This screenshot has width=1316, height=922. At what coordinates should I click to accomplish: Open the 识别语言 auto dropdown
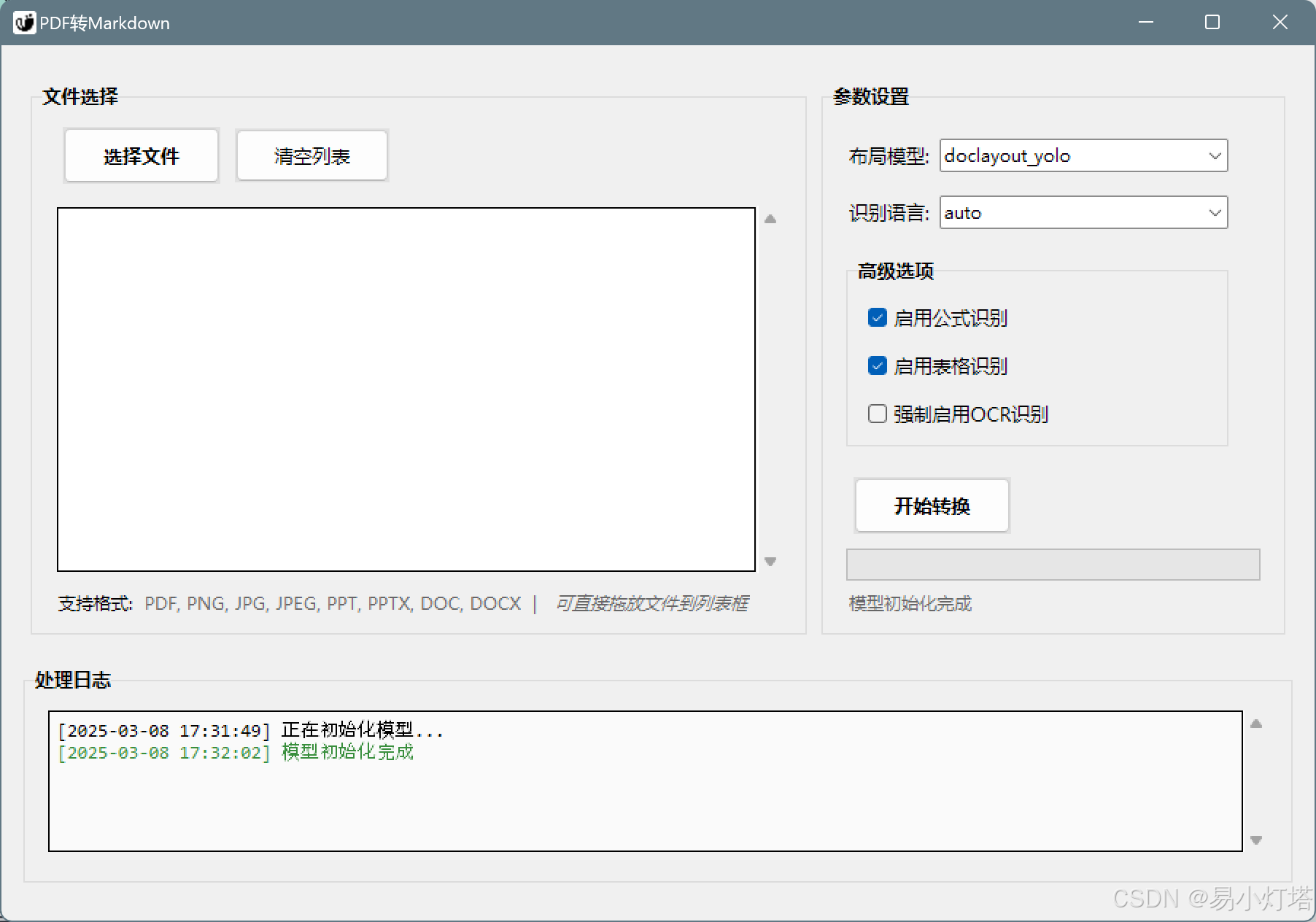tap(1083, 212)
